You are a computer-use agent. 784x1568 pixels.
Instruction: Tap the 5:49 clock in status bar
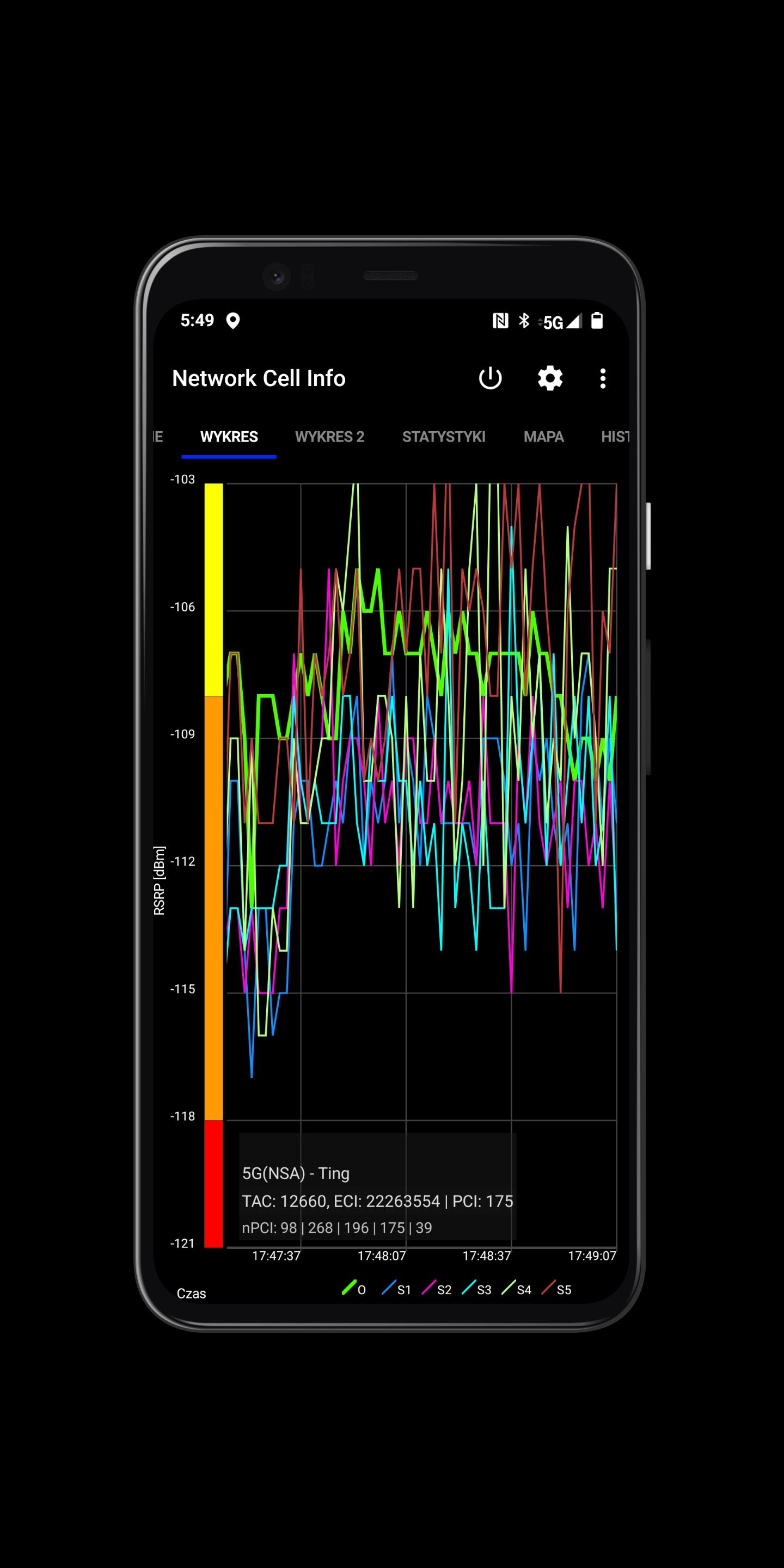point(197,320)
